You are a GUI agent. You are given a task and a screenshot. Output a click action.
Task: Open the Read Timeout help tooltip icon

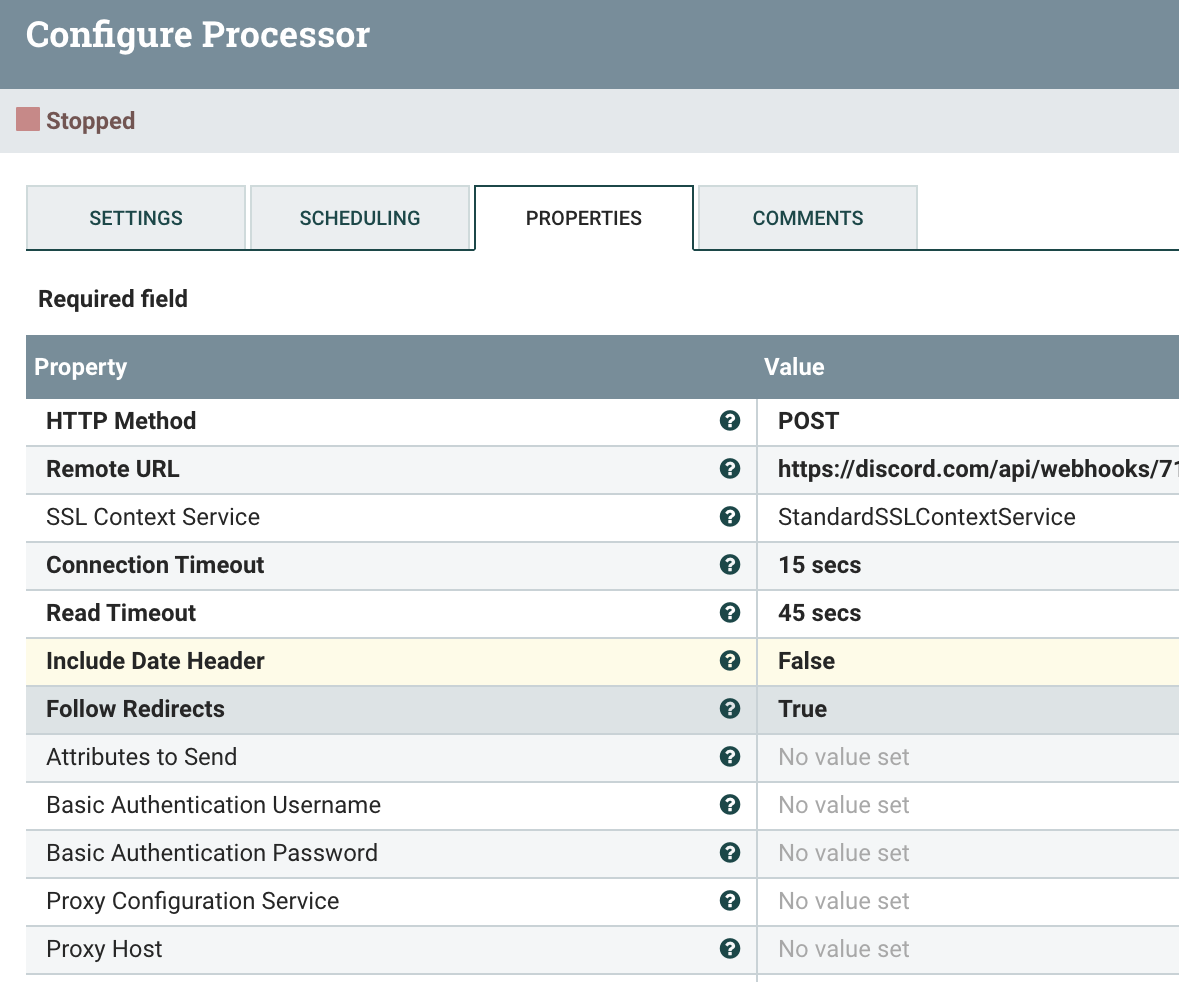click(730, 613)
